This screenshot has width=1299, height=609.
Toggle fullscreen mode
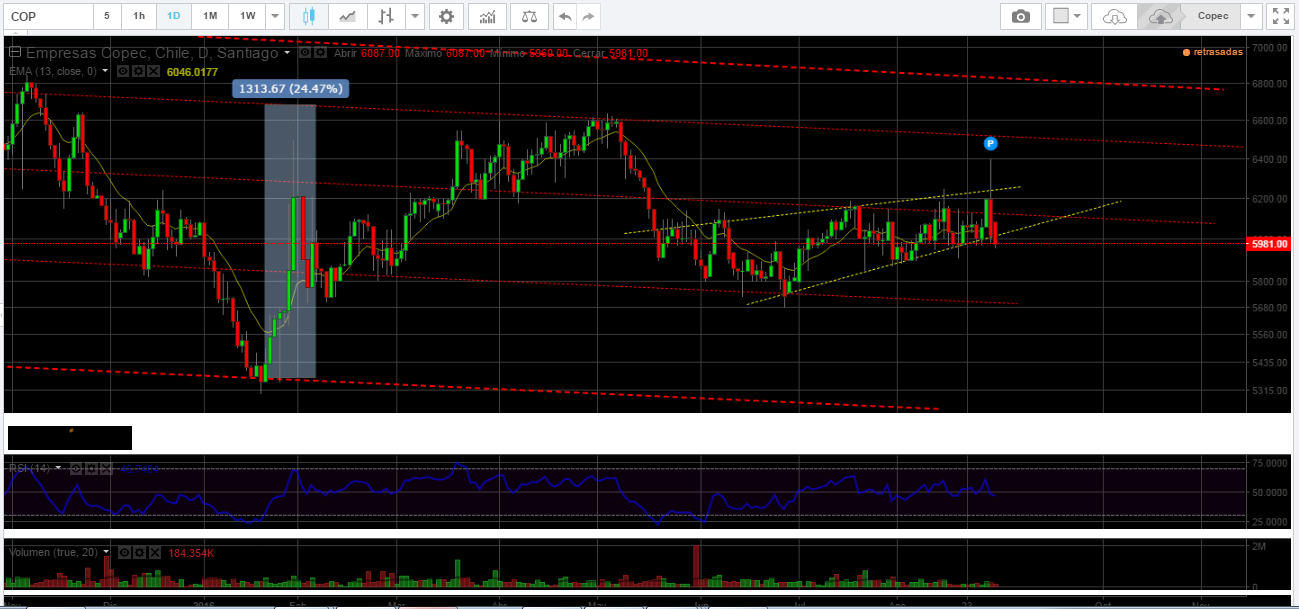click(1280, 16)
